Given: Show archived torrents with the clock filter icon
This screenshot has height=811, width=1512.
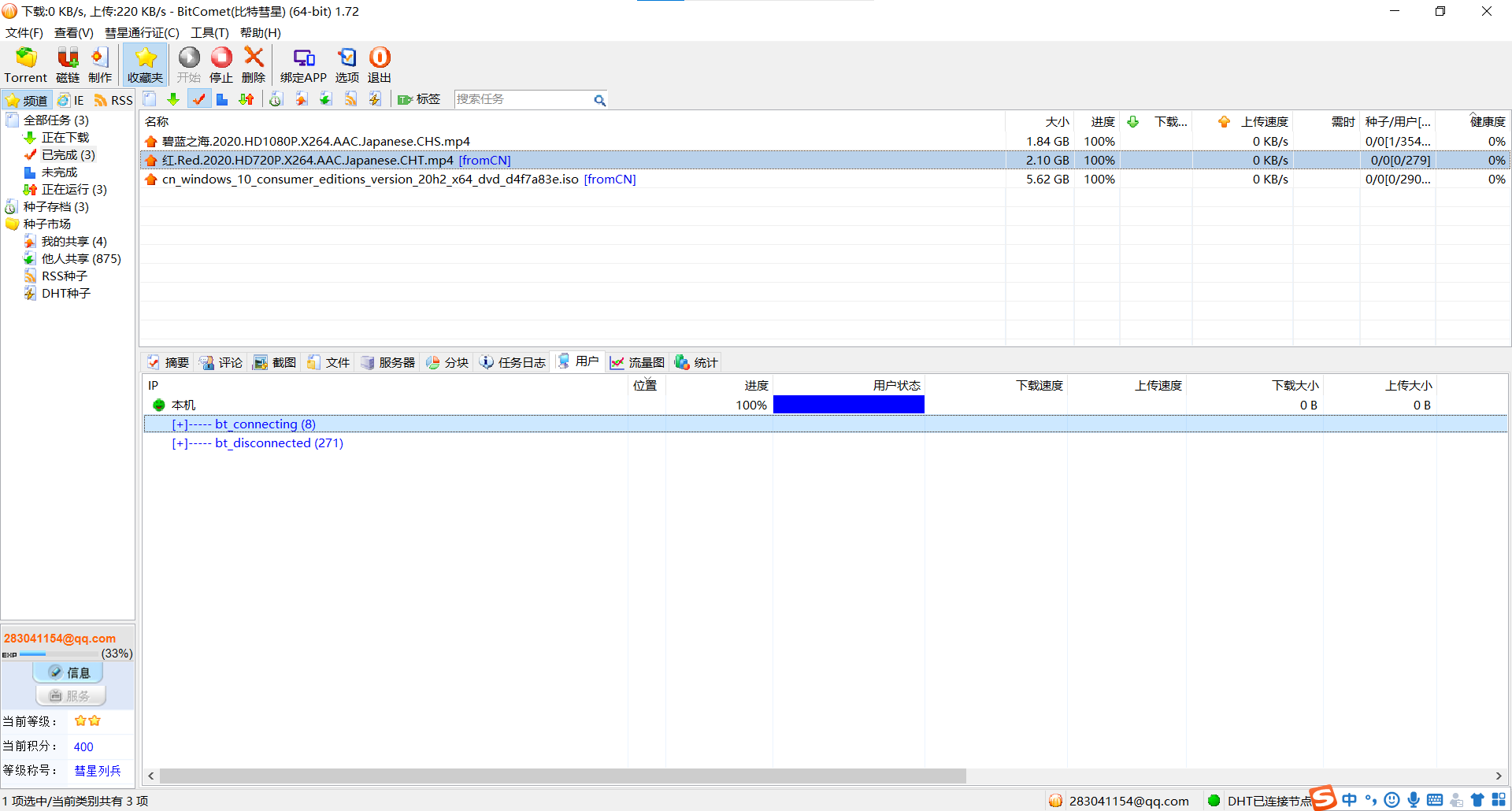Looking at the screenshot, I should click(276, 99).
